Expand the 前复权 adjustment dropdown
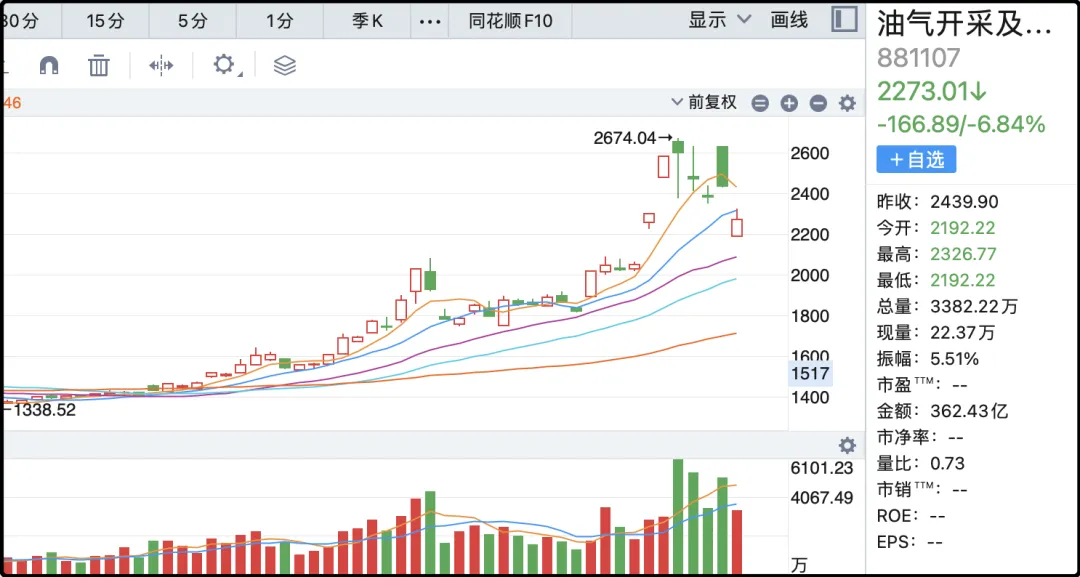 [x=705, y=102]
